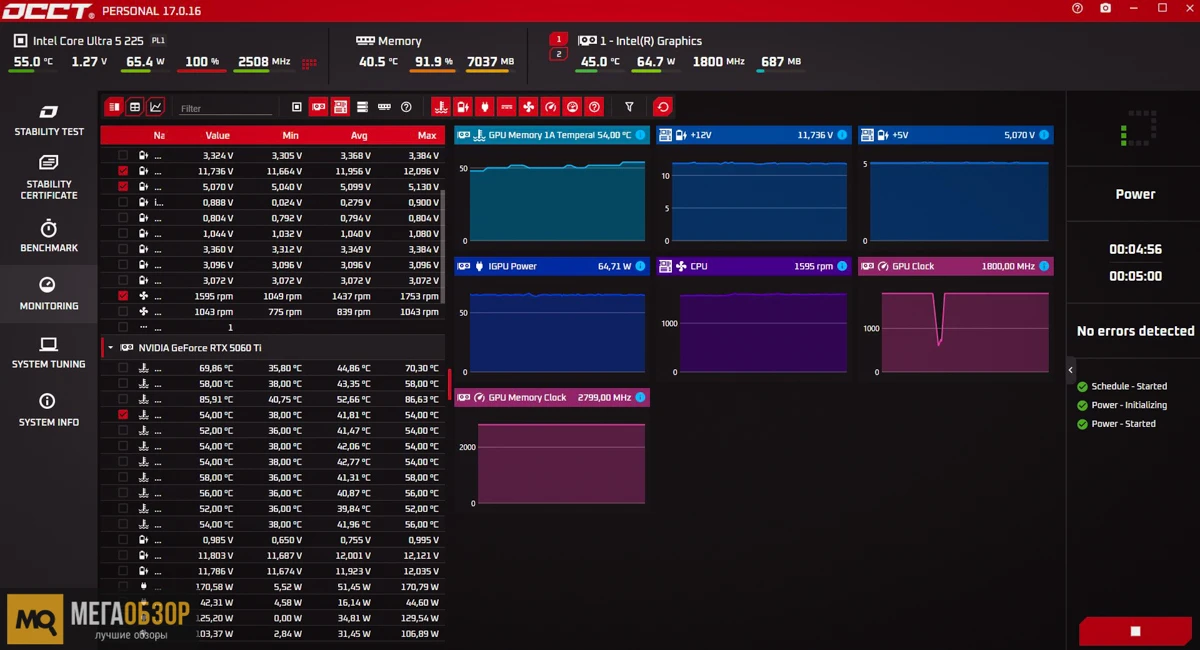
Task: Sort sensors by Value column header
Action: coord(217,135)
